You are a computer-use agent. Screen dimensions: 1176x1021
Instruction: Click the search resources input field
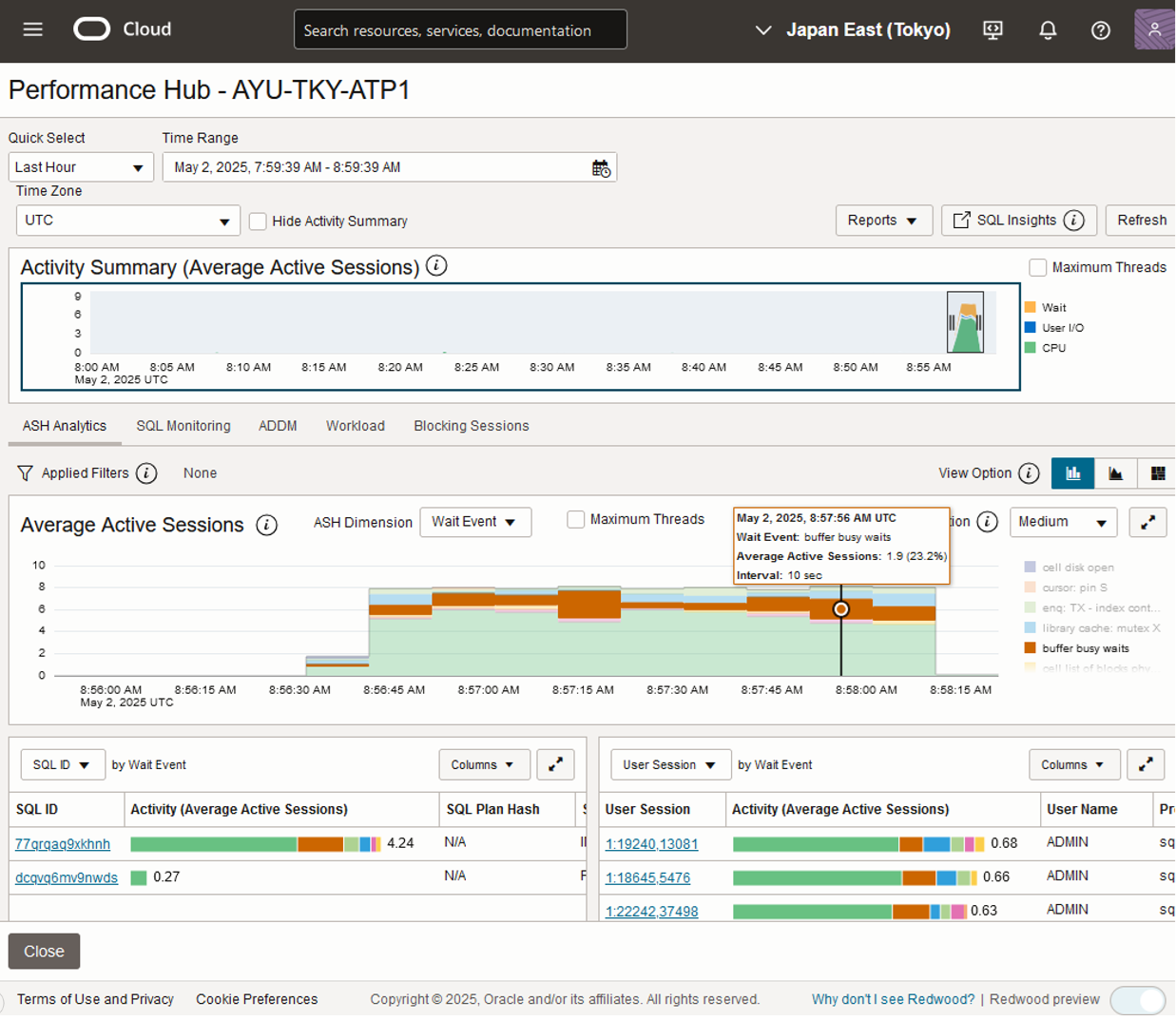point(460,29)
